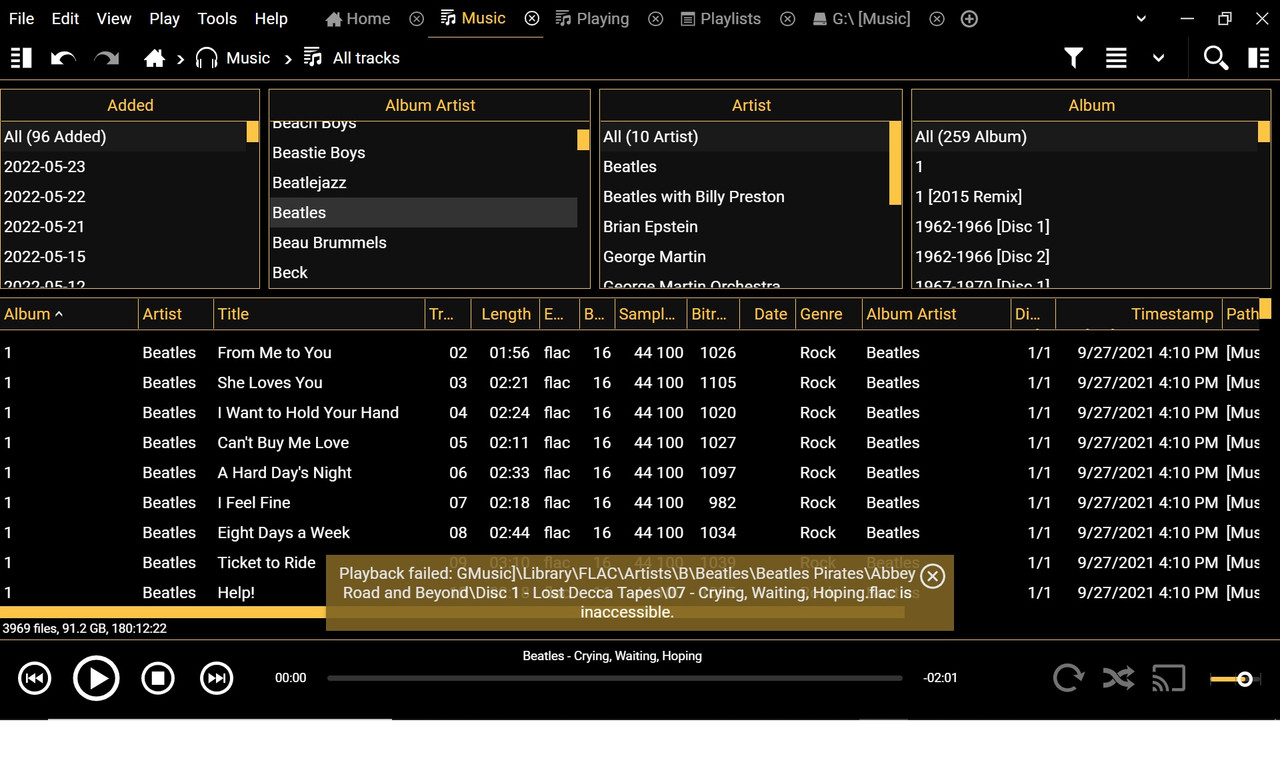The image size is (1280, 767).
Task: Select the track Eight Days a Week
Action: [x=284, y=533]
